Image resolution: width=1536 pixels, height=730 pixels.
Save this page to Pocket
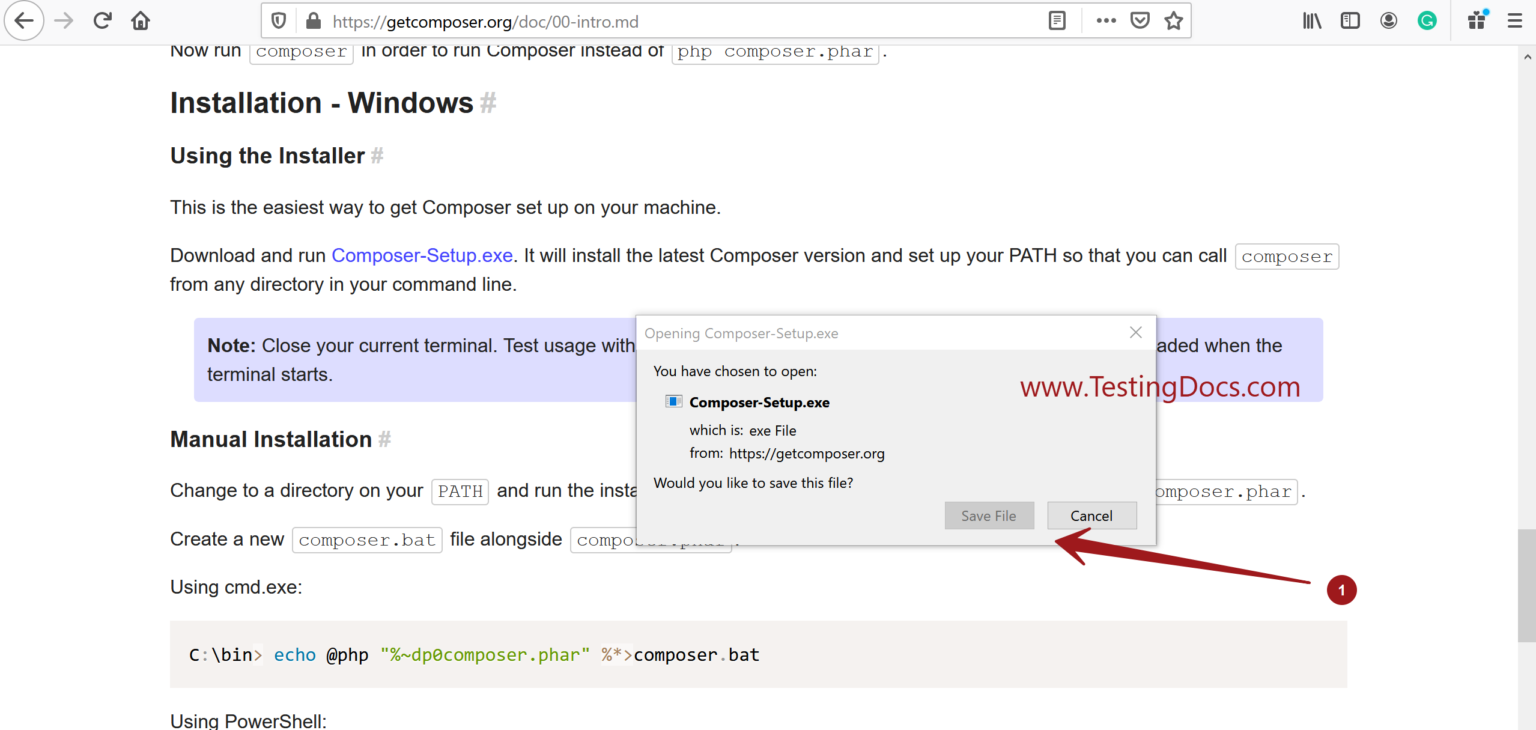(x=1140, y=20)
